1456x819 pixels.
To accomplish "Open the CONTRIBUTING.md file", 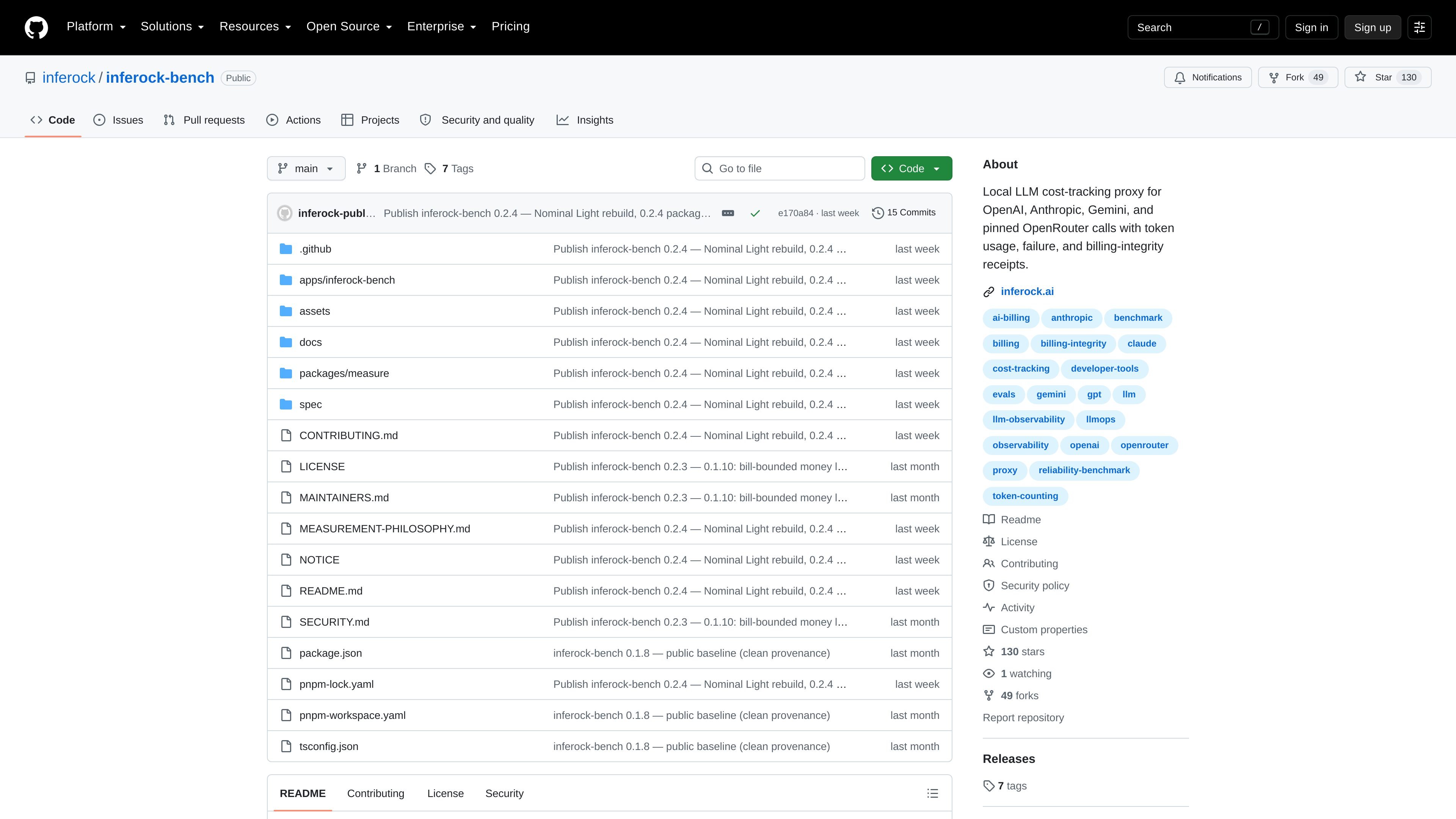I will click(348, 436).
